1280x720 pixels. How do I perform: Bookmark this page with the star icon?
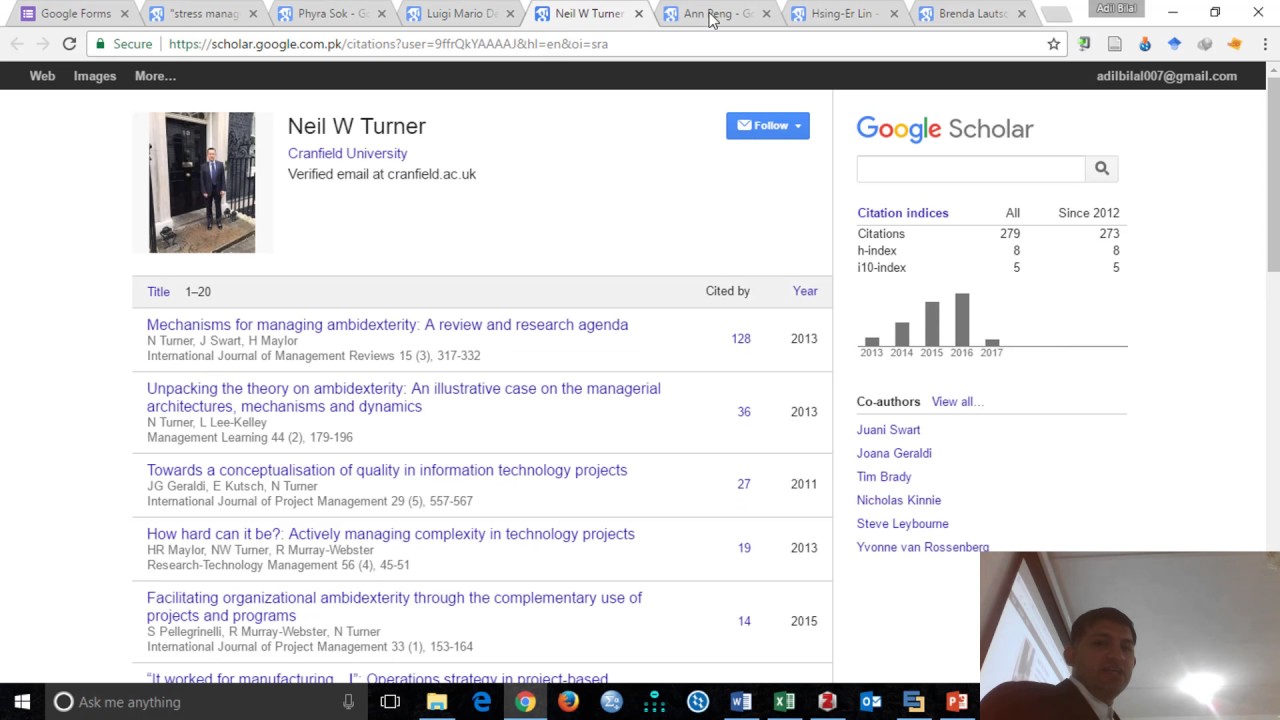click(x=1053, y=44)
